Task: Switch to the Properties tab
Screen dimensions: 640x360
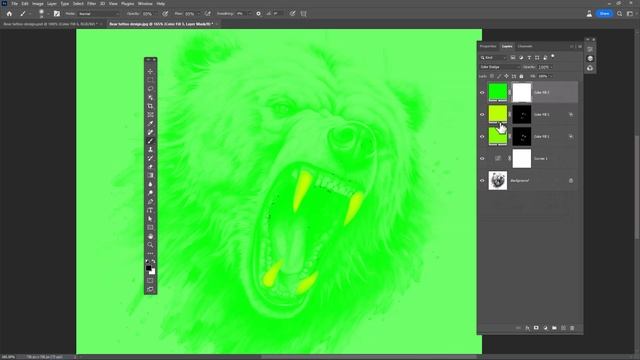Action: point(488,46)
